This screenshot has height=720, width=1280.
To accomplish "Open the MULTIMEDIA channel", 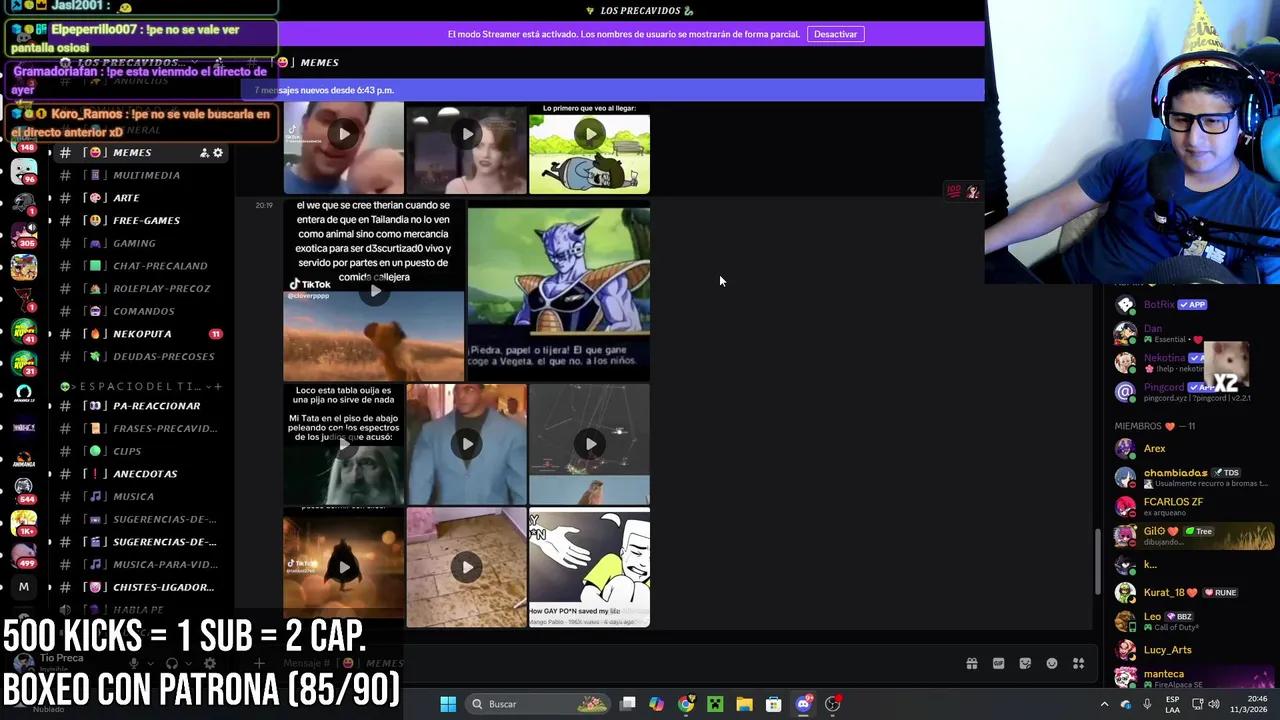I will (x=140, y=175).
